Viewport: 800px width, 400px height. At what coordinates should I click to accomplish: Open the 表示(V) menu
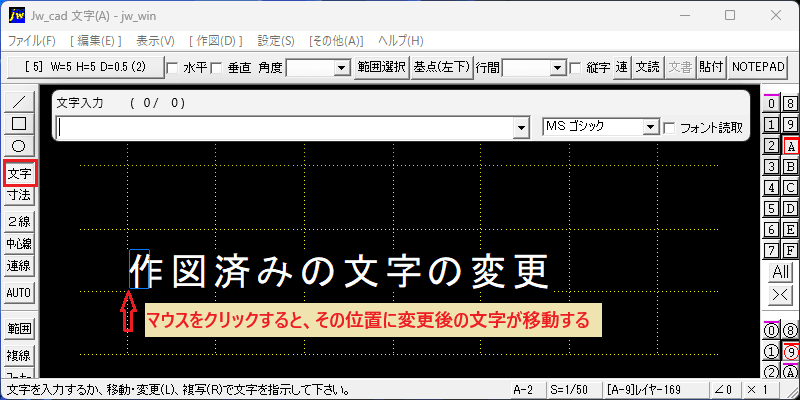point(155,41)
